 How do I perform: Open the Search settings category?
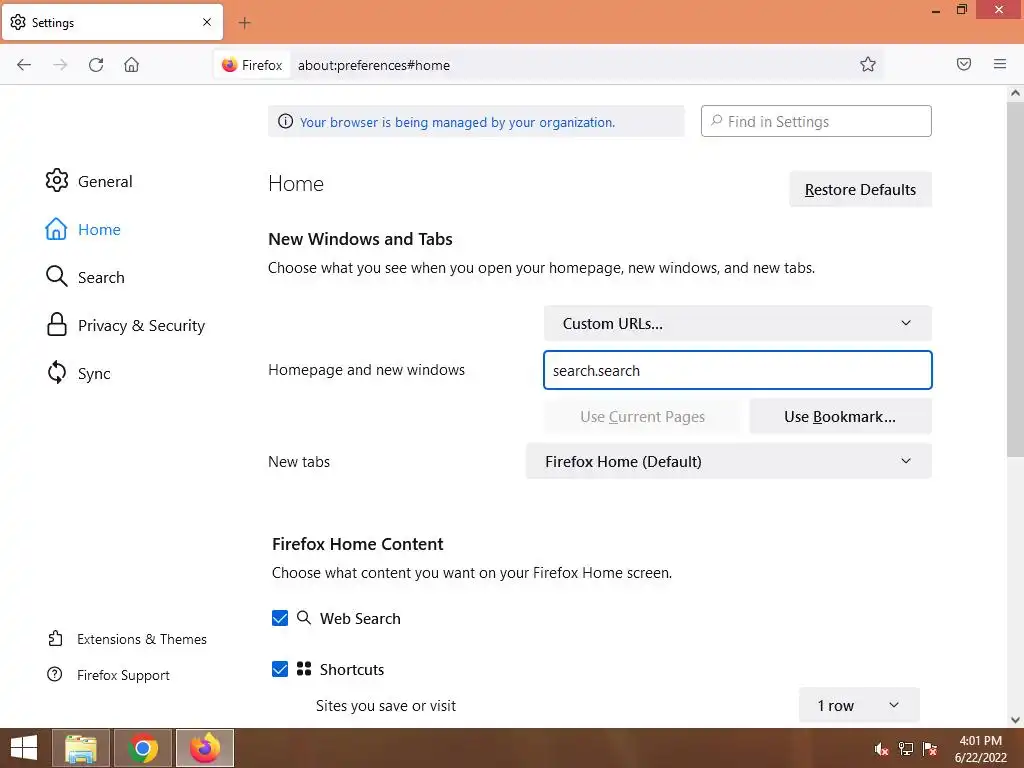tap(85, 277)
